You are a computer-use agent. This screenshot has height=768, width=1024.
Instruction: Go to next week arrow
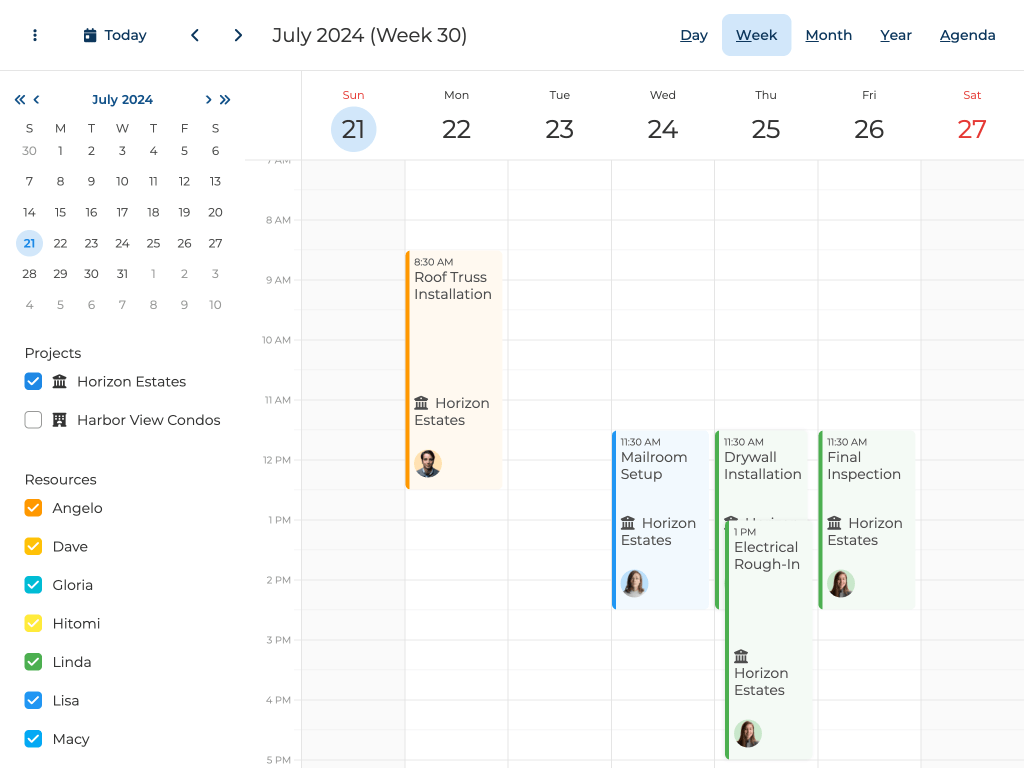[x=238, y=35]
